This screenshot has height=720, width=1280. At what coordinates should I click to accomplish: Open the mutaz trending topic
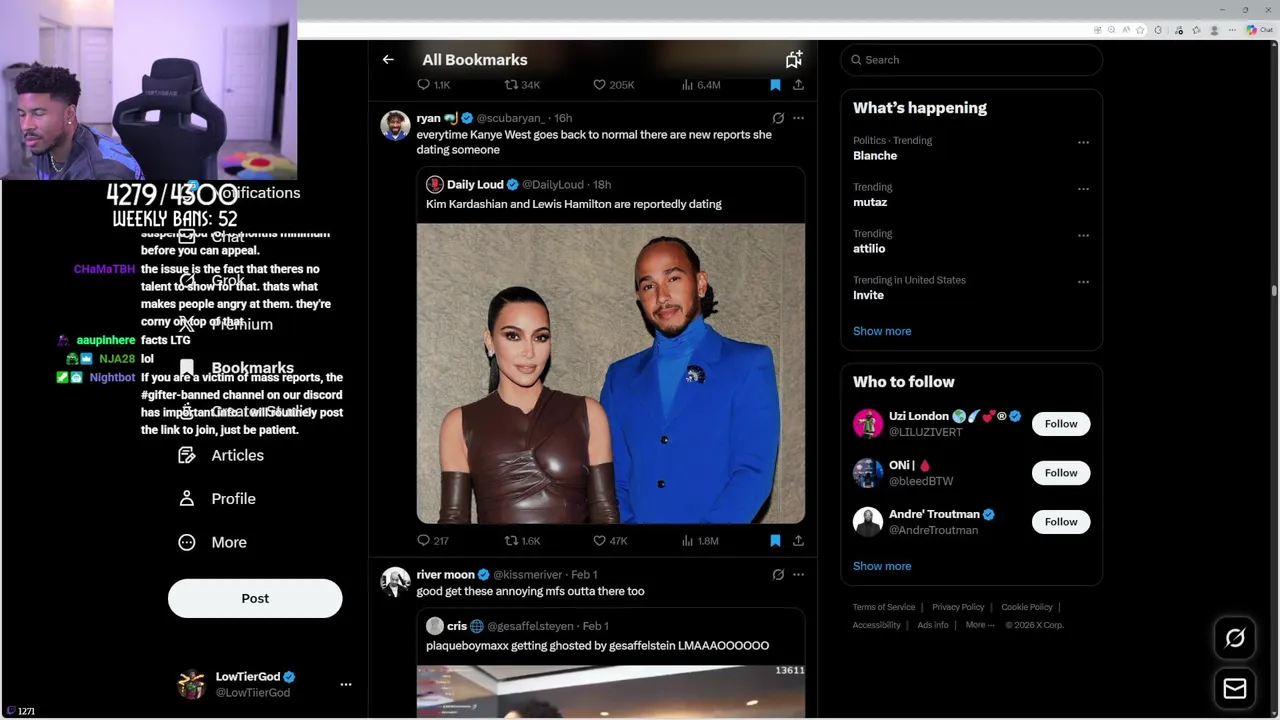[x=870, y=202]
